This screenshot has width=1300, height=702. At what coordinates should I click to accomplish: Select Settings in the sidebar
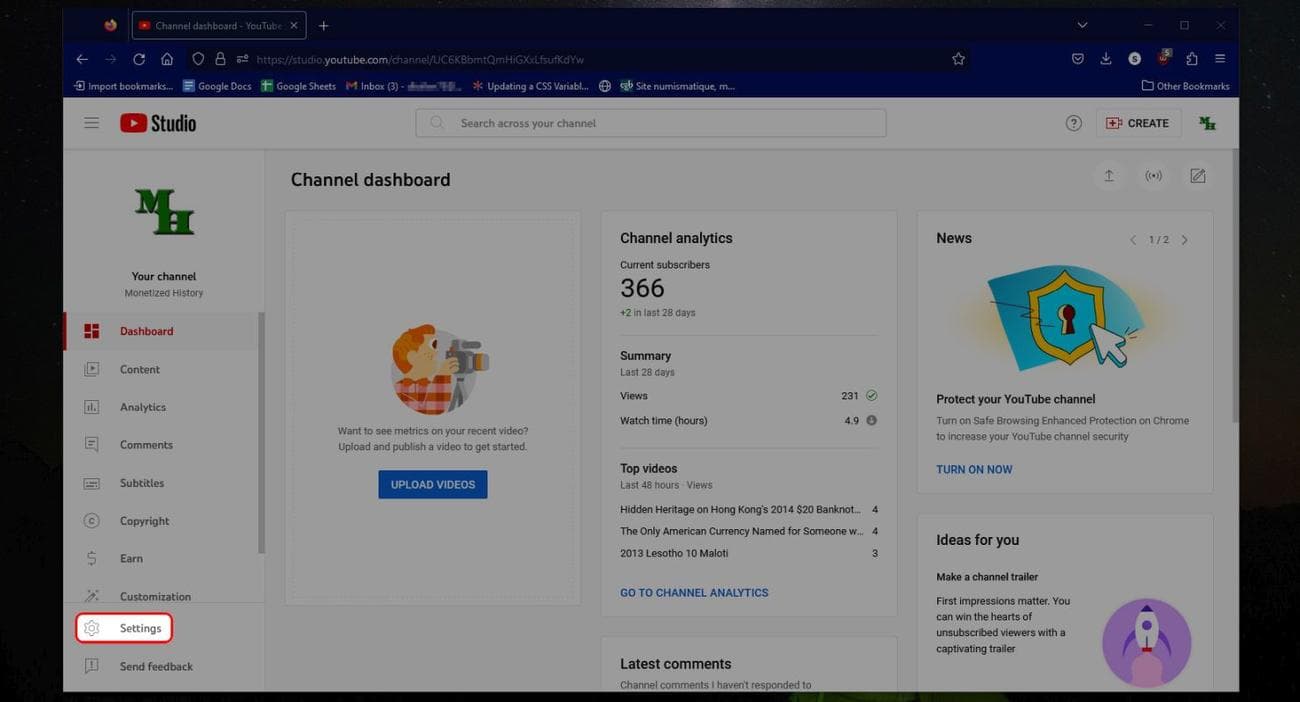(139, 628)
